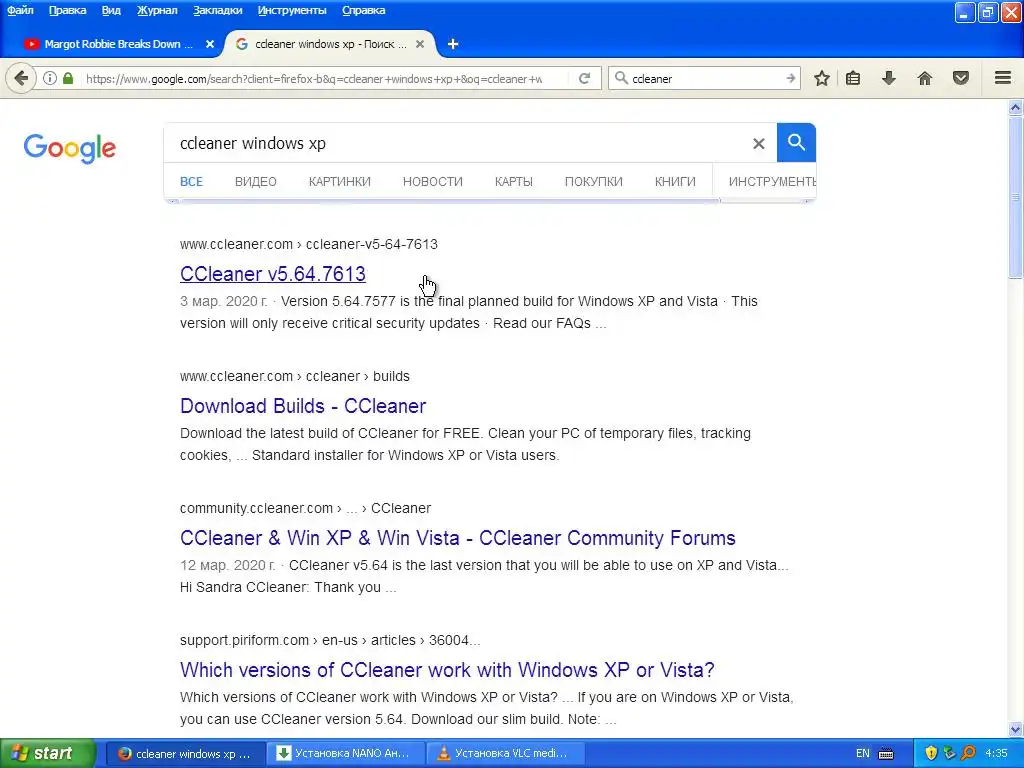1024x768 pixels.
Task: Open Справка menu
Action: [x=363, y=10]
